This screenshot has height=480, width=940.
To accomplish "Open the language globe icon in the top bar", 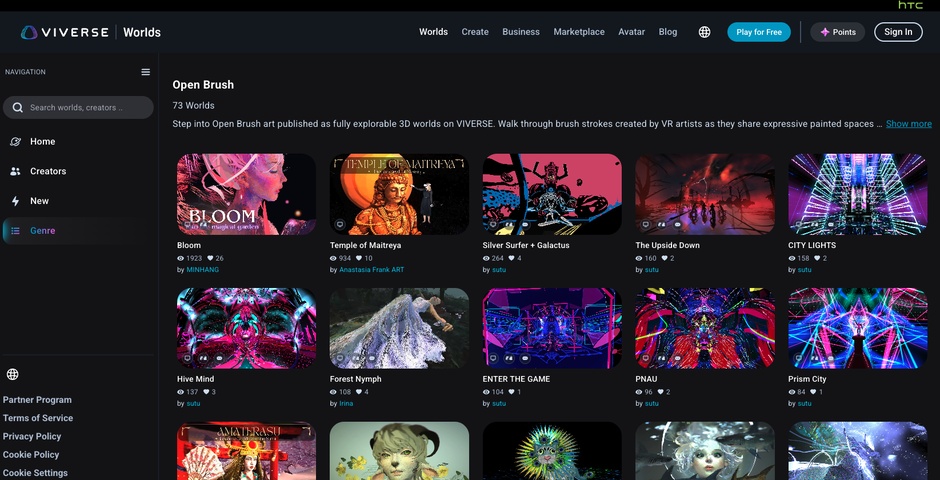I will tap(704, 32).
